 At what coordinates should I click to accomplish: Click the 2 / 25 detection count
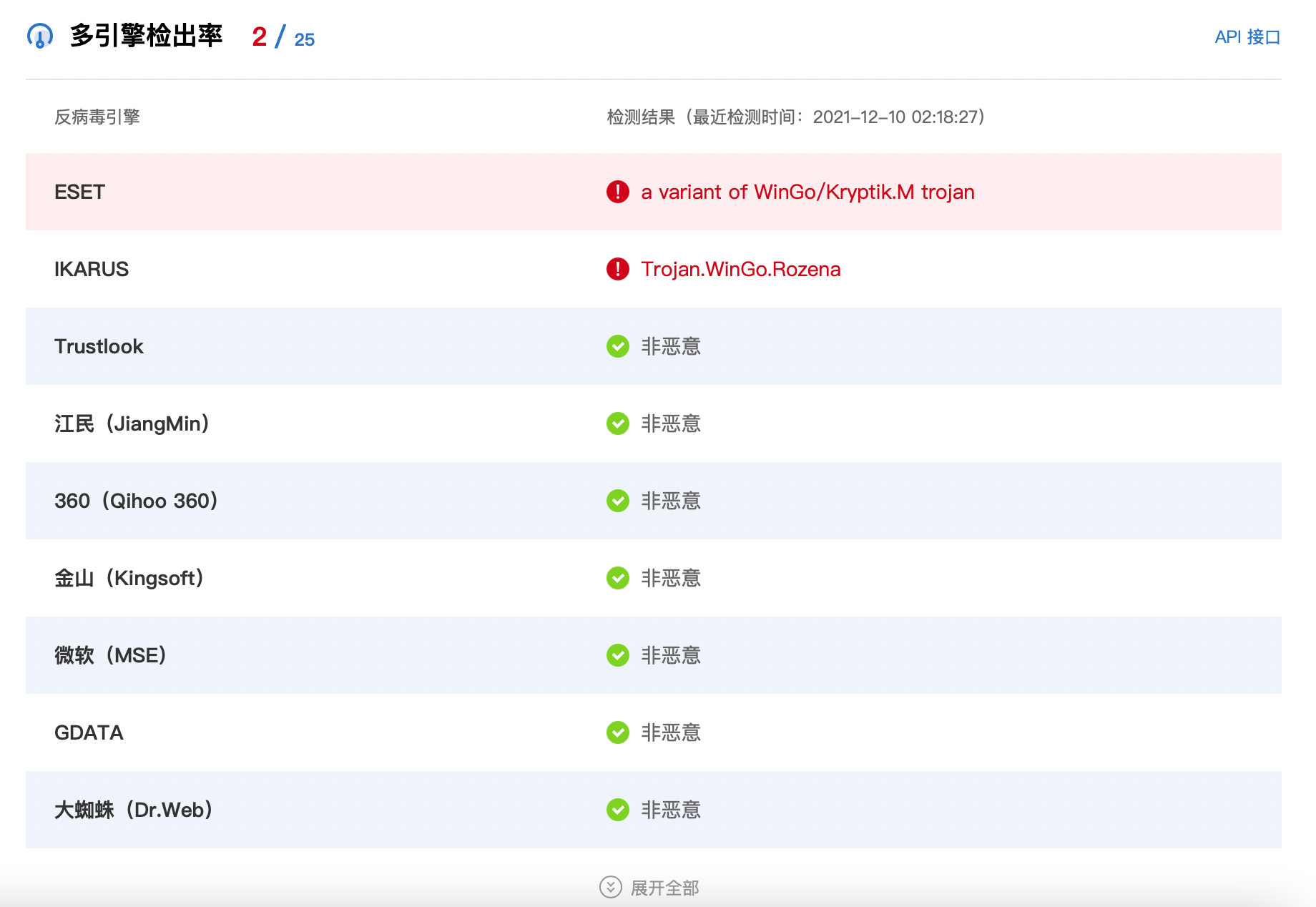point(283,37)
